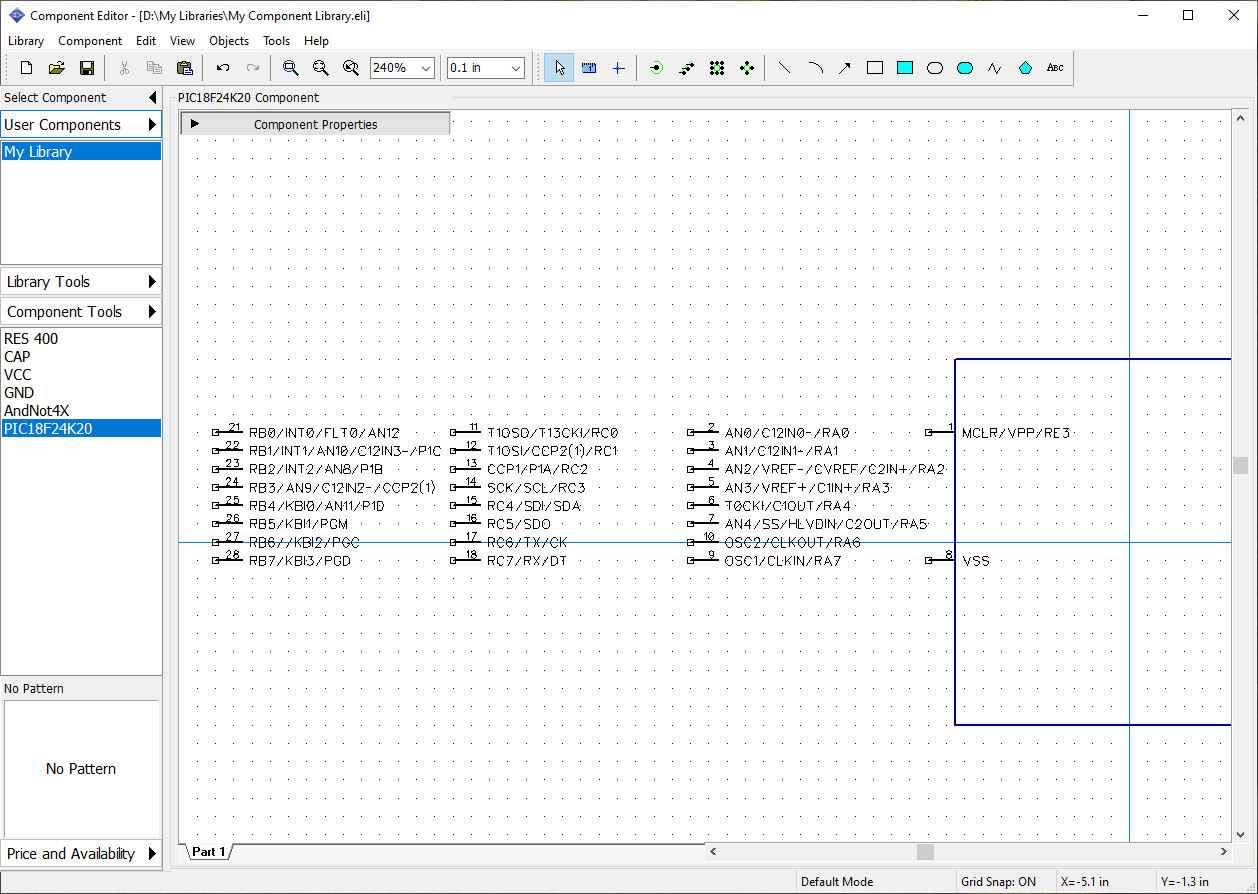Open the Component menu
The height and width of the screenshot is (894, 1258).
click(x=90, y=41)
